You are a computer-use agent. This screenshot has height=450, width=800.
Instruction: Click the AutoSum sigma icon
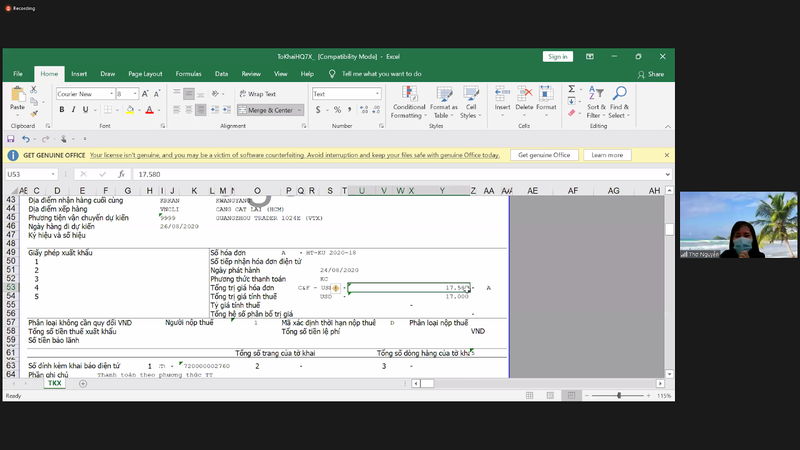point(571,89)
